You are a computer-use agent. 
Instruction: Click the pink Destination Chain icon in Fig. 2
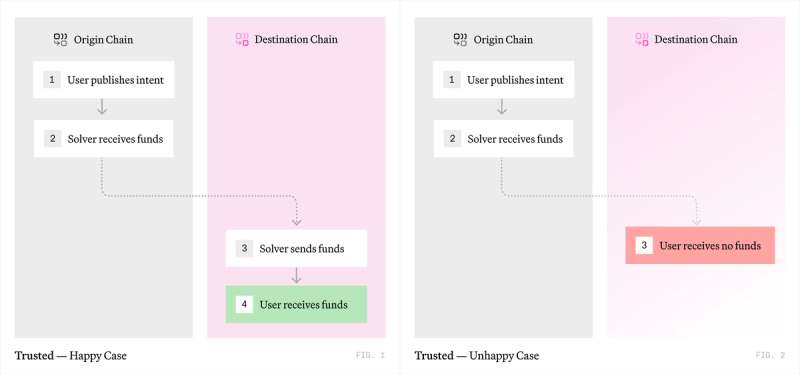coord(642,40)
